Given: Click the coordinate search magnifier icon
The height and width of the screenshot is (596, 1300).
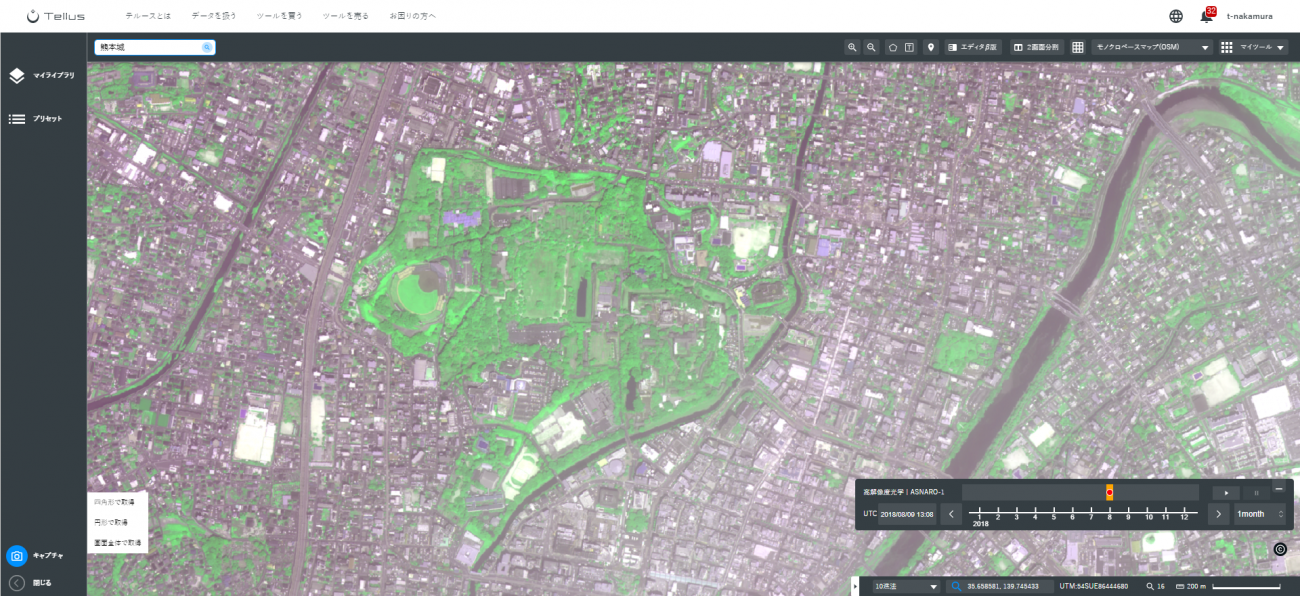Looking at the screenshot, I should 955,586.
